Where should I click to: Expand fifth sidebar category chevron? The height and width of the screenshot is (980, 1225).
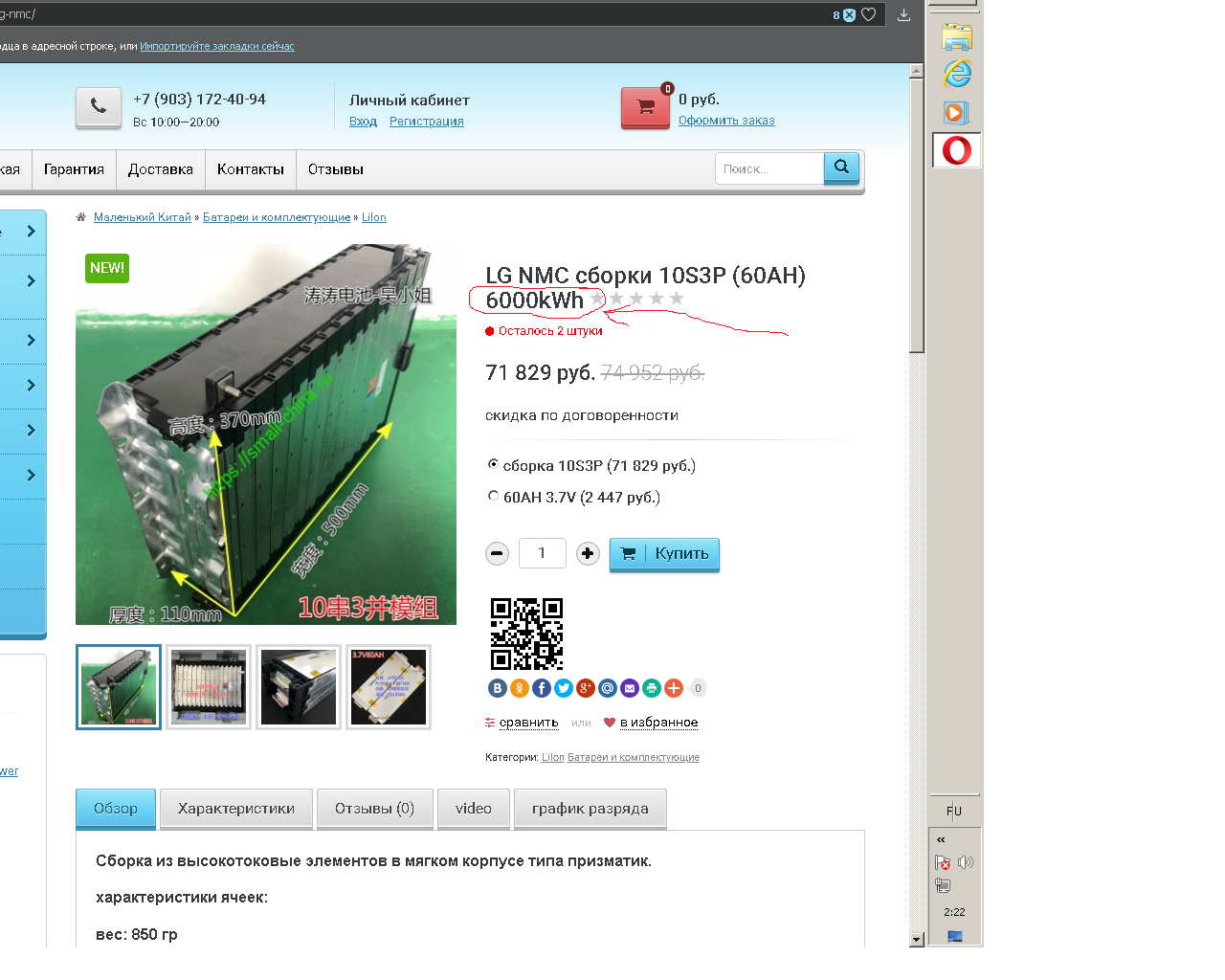31,431
